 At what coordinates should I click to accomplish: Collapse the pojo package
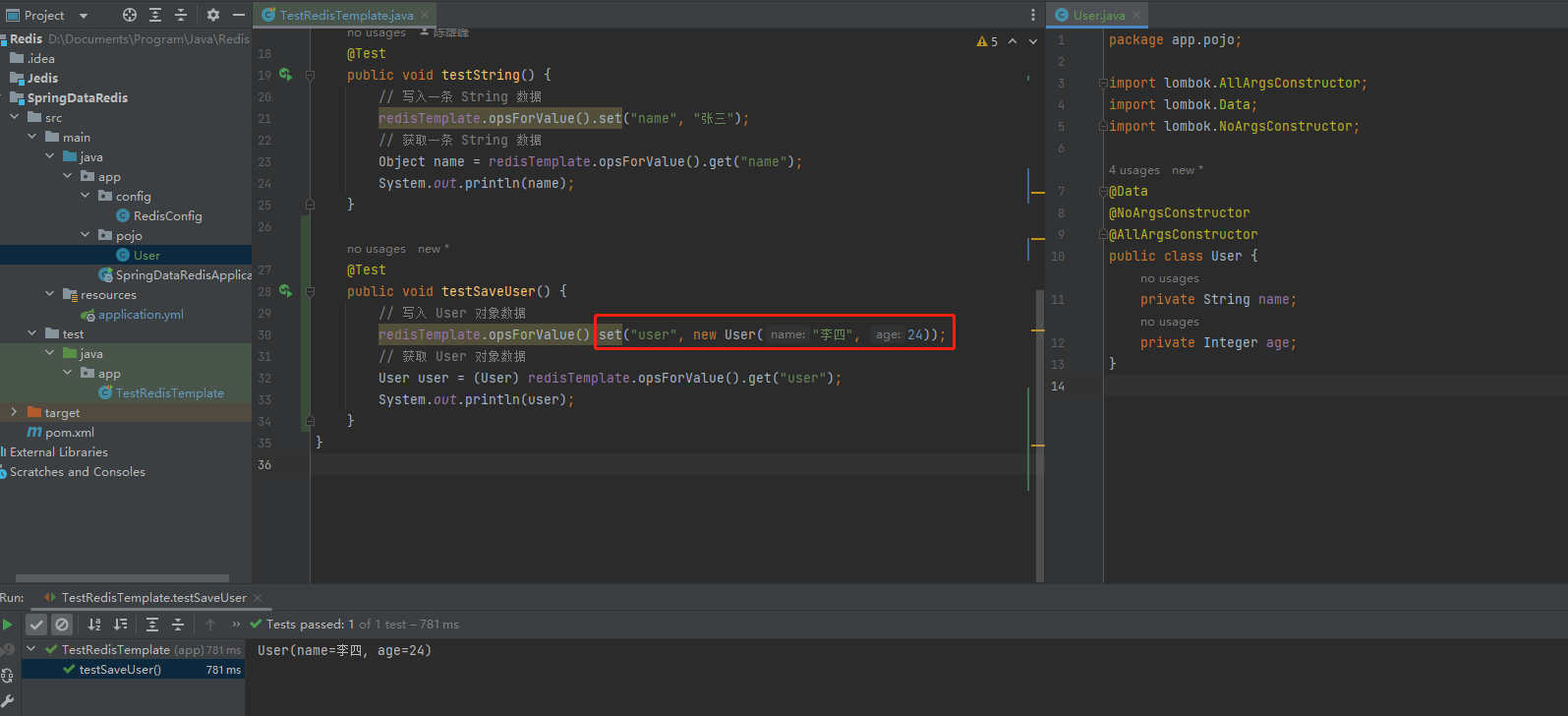(86, 235)
